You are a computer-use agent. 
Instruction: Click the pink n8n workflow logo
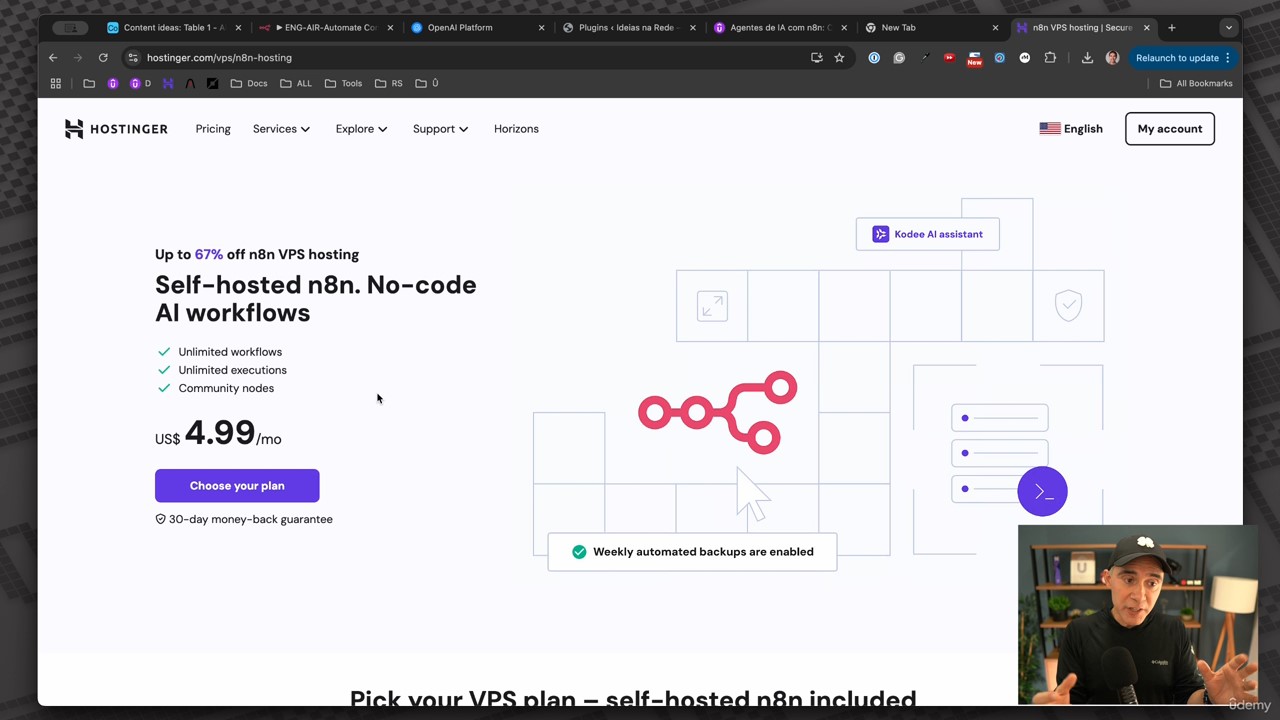pyautogui.click(x=718, y=412)
